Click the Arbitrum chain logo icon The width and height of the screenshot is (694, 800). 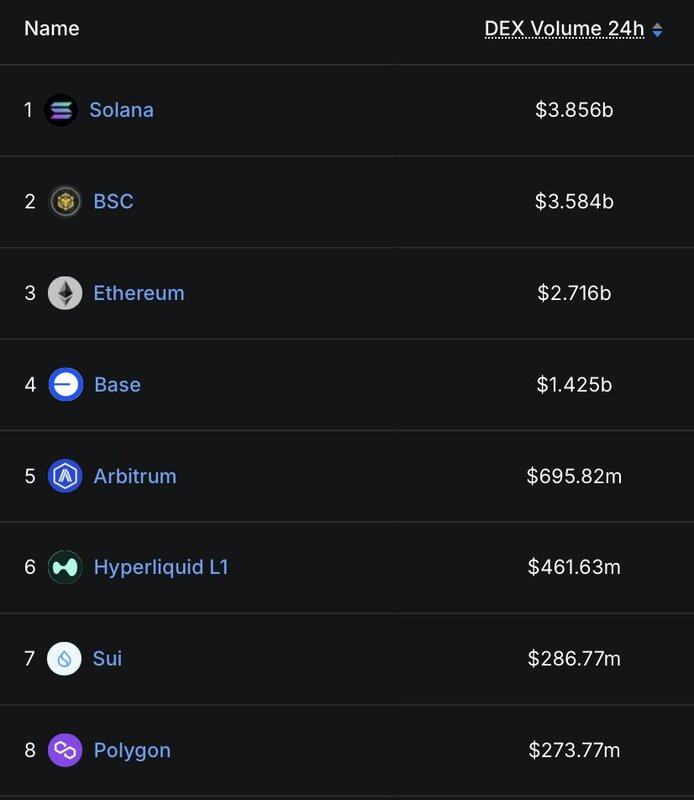[65, 476]
